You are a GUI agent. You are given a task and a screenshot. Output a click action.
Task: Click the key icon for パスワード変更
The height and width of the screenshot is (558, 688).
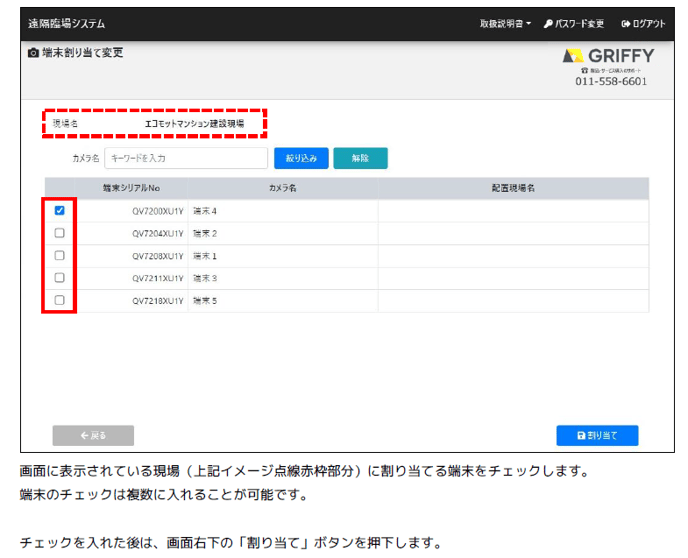[549, 23]
